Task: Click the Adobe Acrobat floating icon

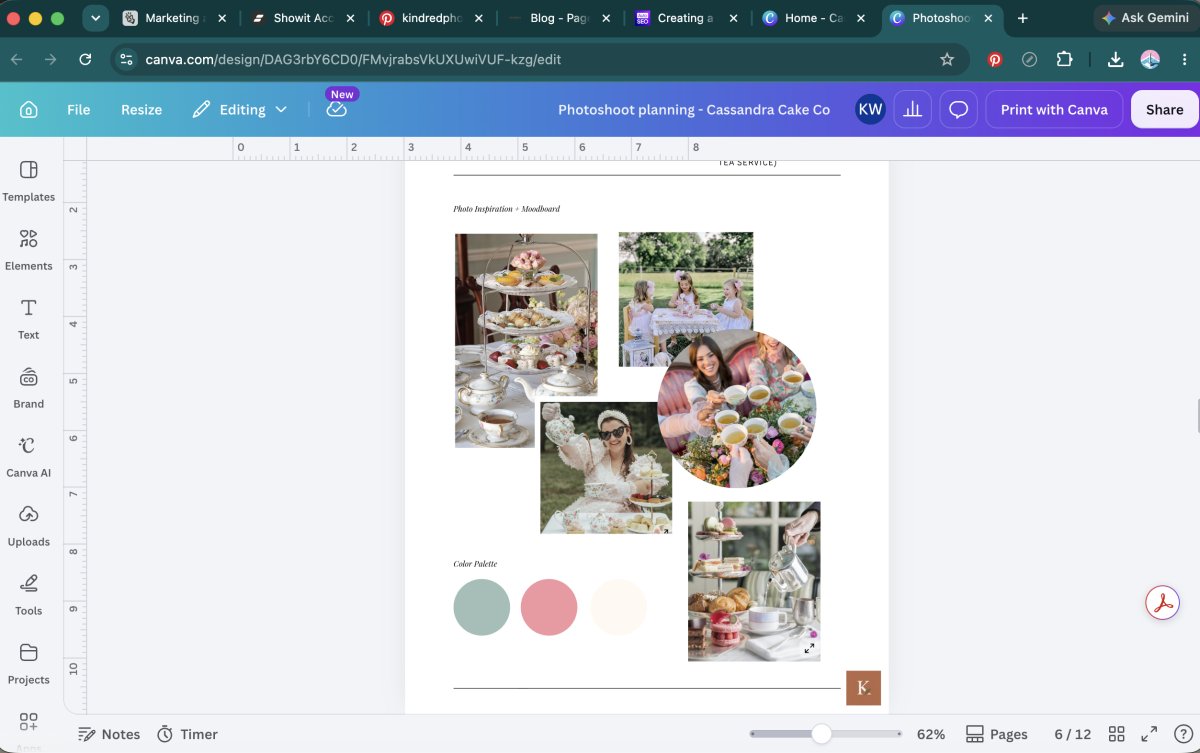Action: coord(1162,603)
